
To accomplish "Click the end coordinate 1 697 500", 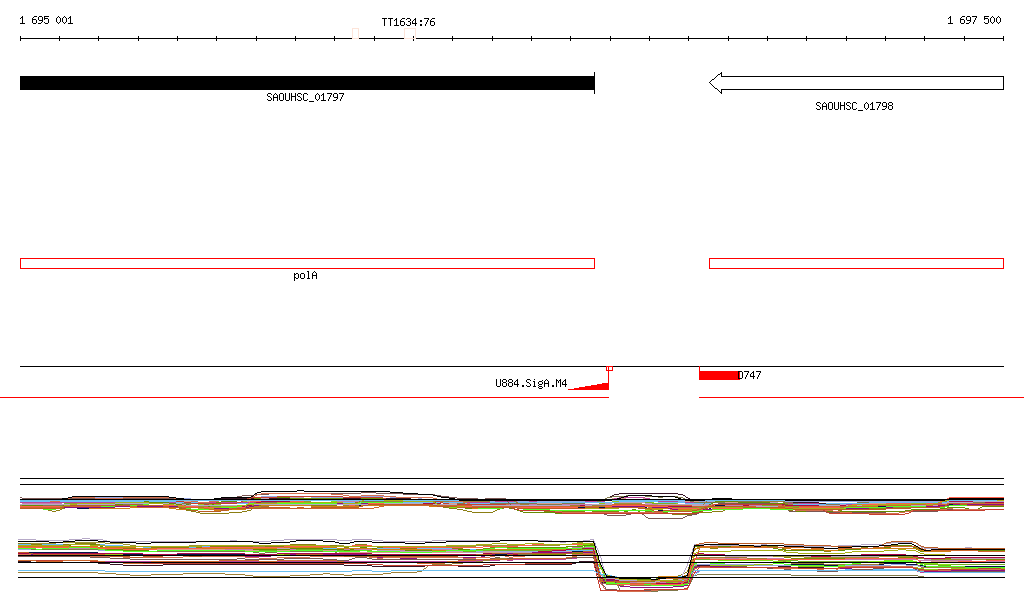I will [974, 20].
